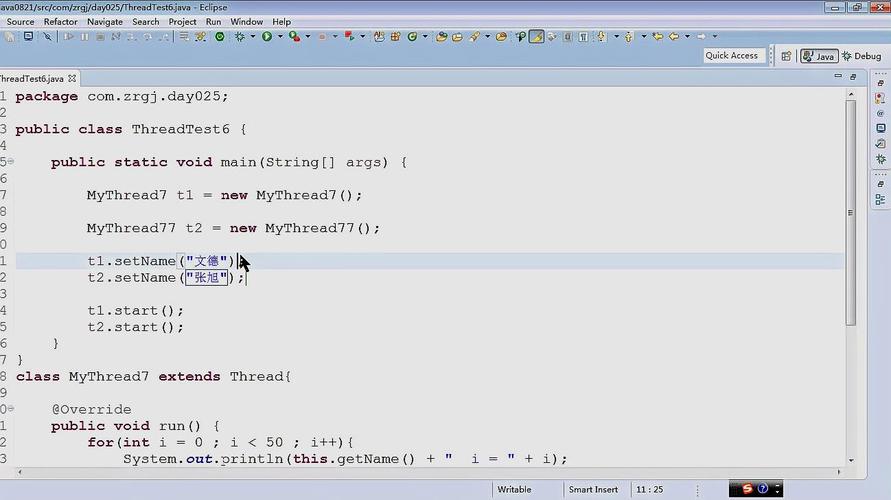Open the Console view in right trim

880,128
